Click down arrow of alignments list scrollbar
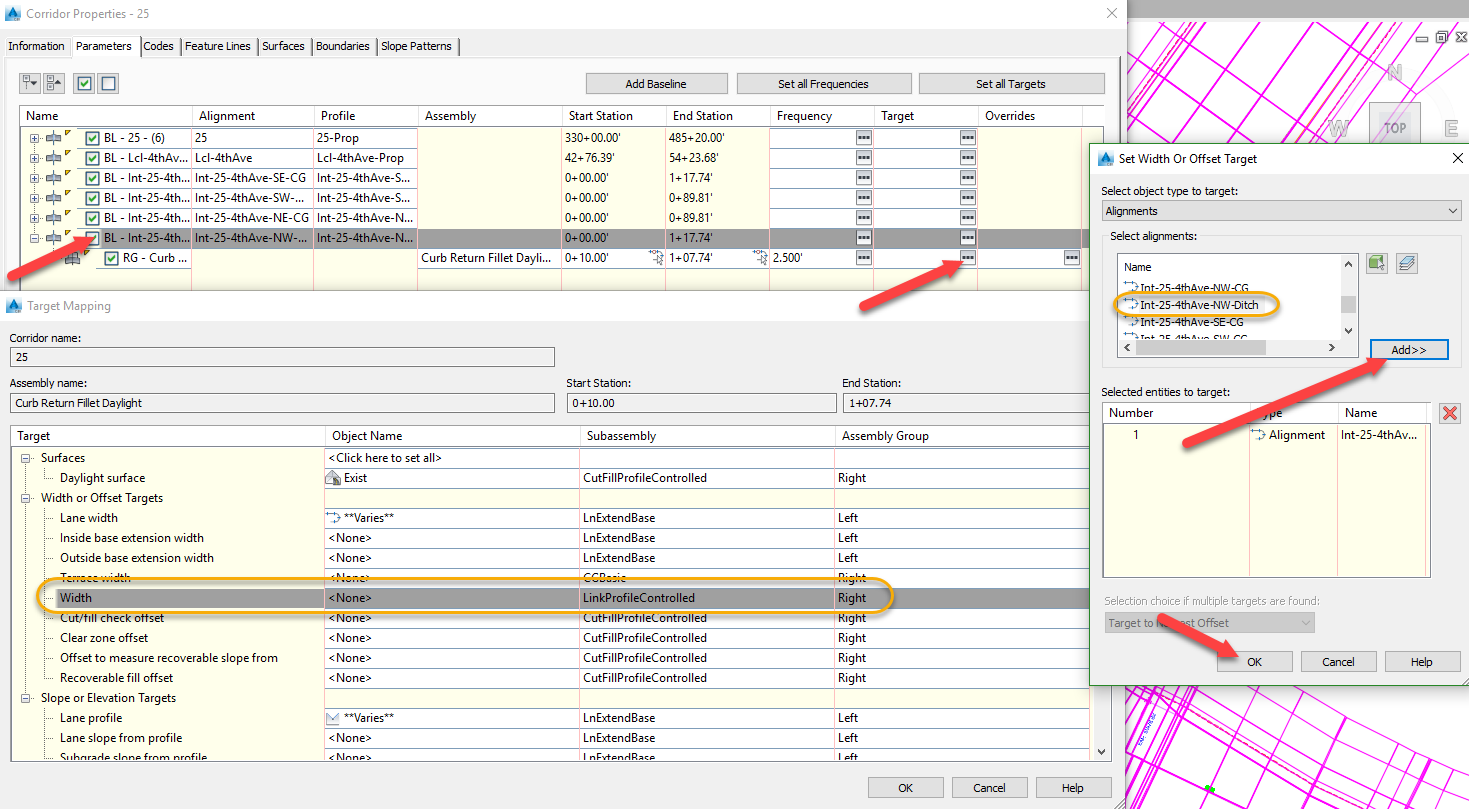Image resolution: width=1469 pixels, height=809 pixels. [x=1348, y=330]
